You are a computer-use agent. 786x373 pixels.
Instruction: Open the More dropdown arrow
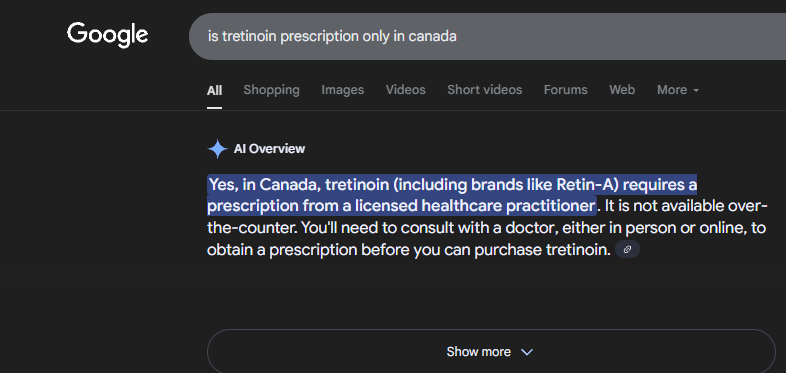point(696,91)
